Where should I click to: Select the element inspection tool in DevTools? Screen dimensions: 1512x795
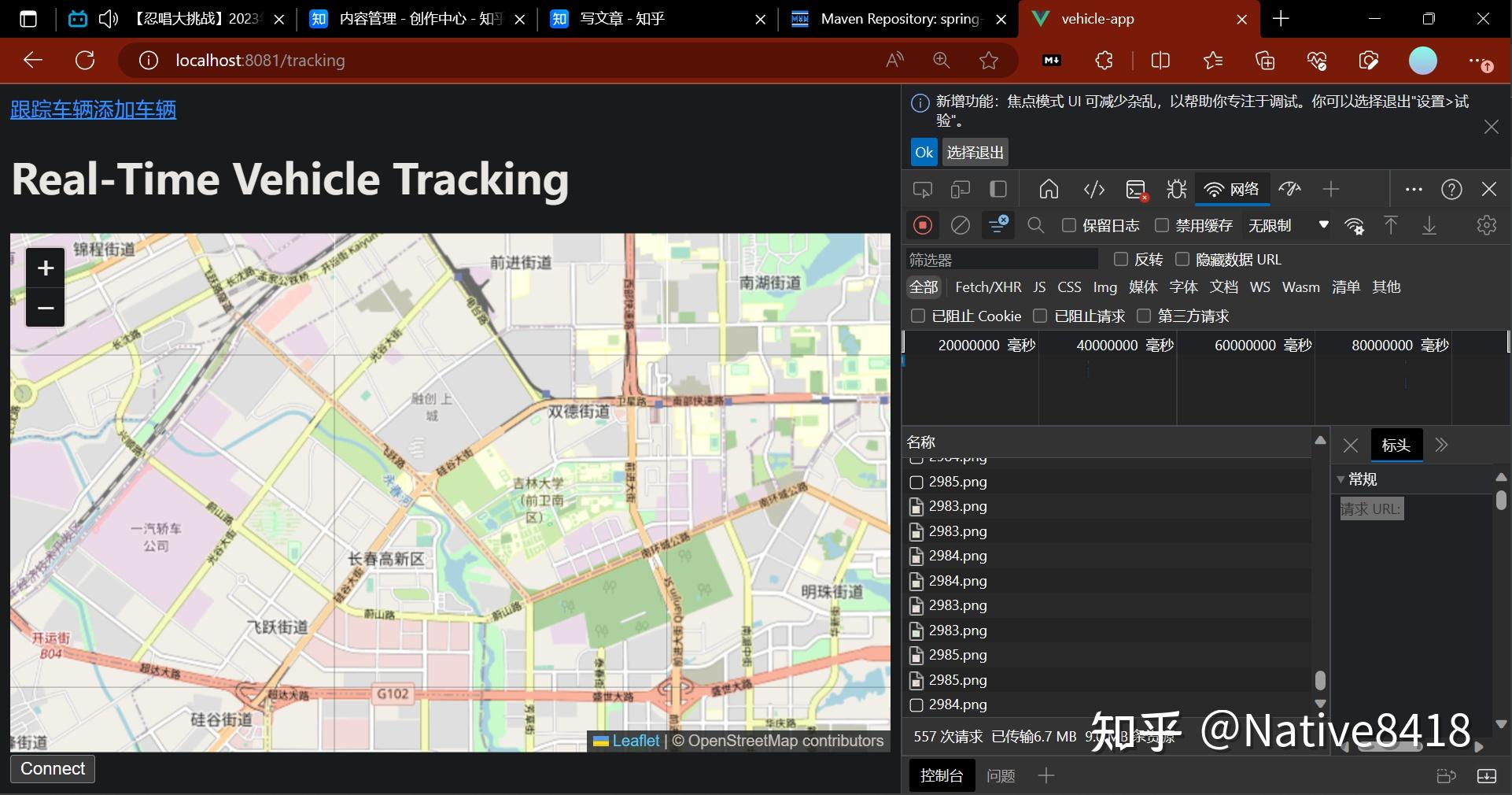tap(921, 189)
